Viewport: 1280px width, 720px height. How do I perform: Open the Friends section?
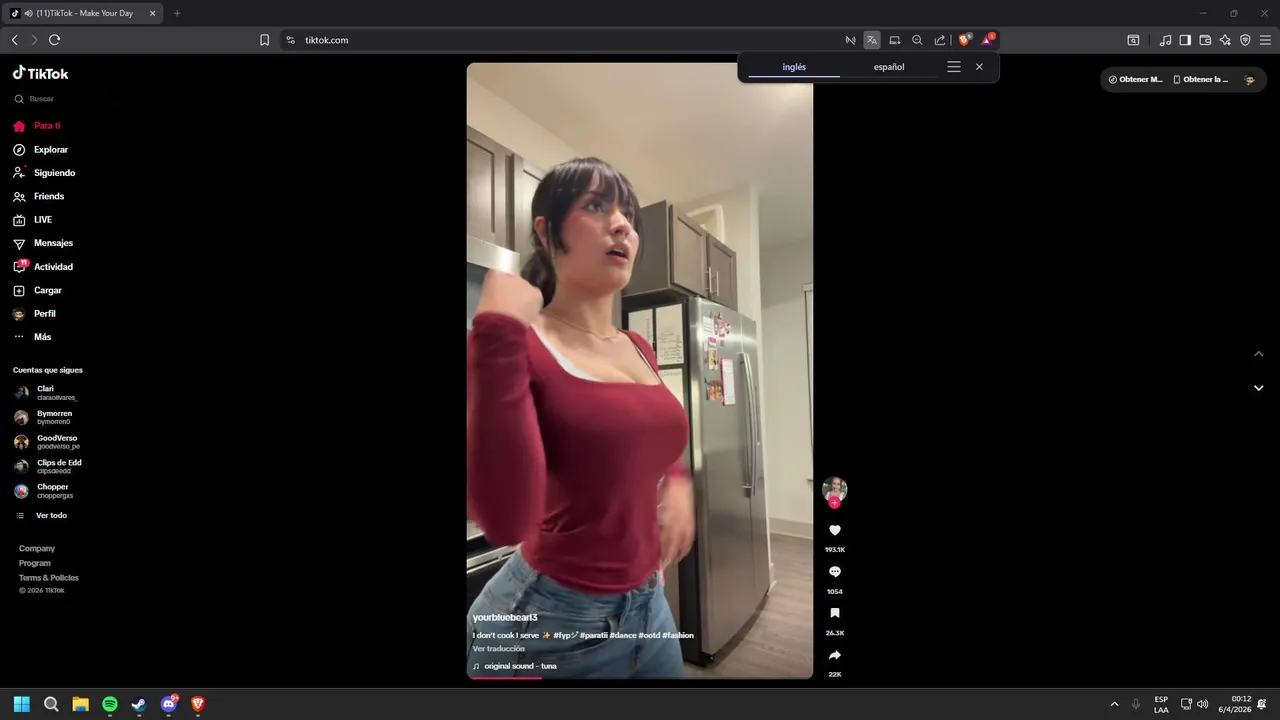(x=39, y=196)
